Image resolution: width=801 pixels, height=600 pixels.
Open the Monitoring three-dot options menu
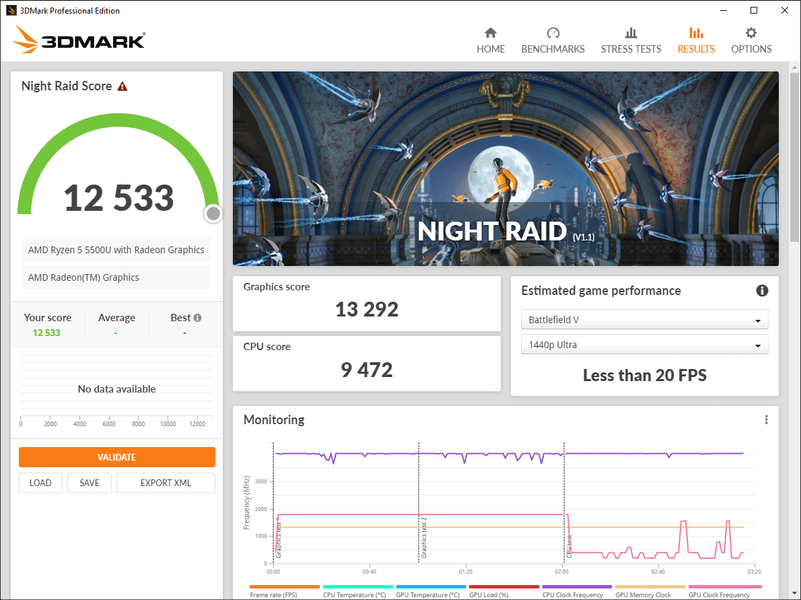(x=766, y=419)
